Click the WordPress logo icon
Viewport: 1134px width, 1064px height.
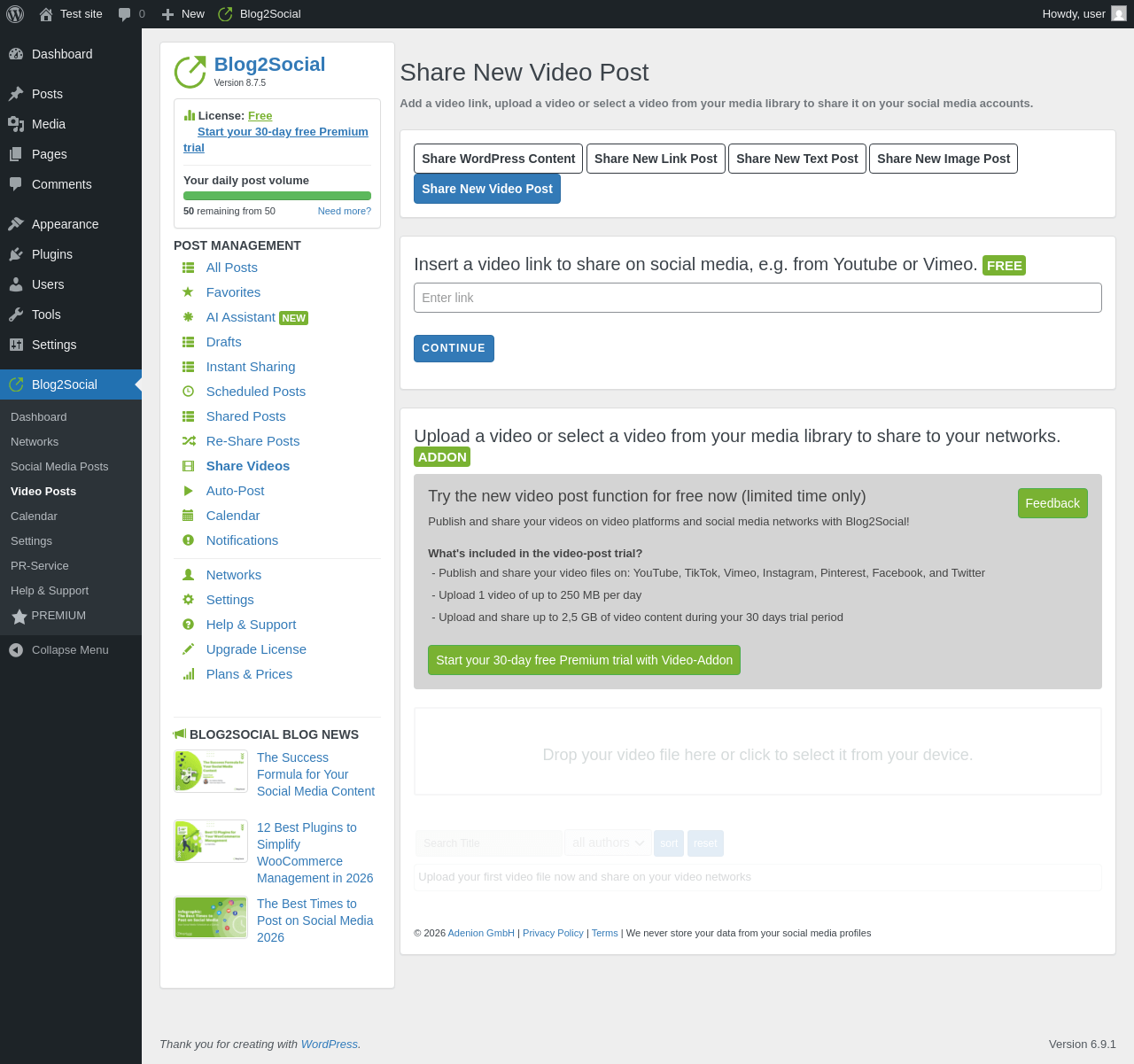[x=15, y=14]
